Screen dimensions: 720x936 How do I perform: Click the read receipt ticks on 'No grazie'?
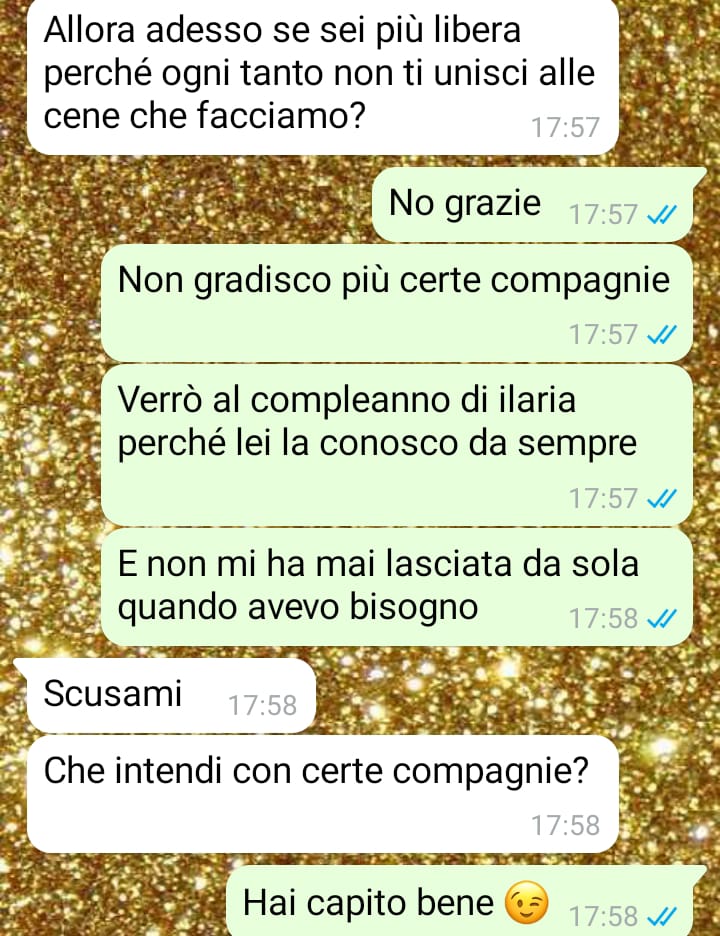click(x=662, y=214)
